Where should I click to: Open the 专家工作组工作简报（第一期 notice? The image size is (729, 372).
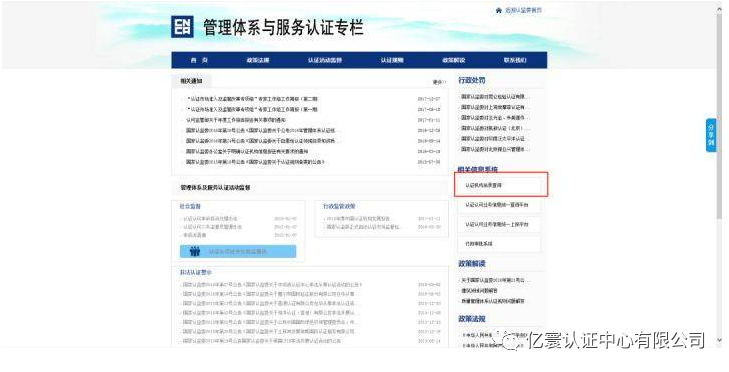click(252, 110)
